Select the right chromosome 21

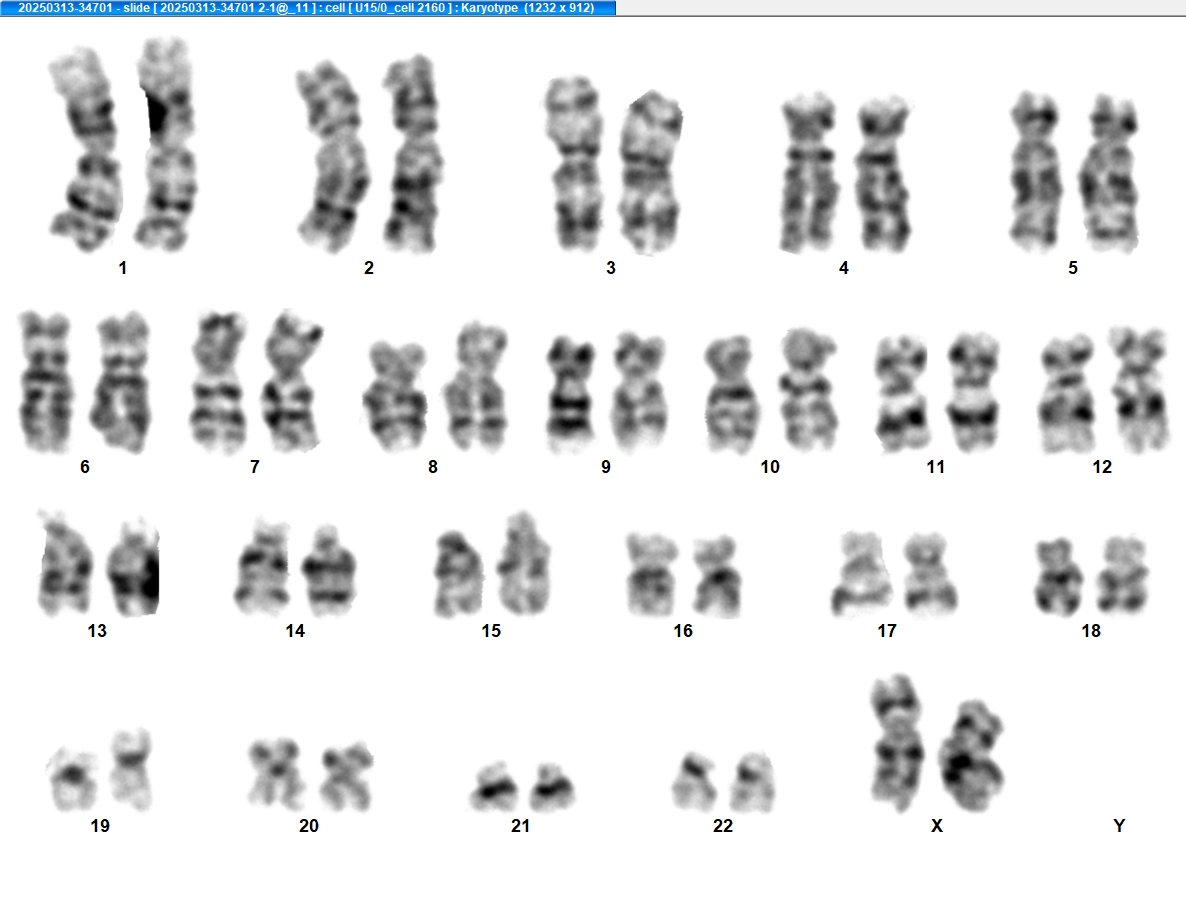point(551,788)
